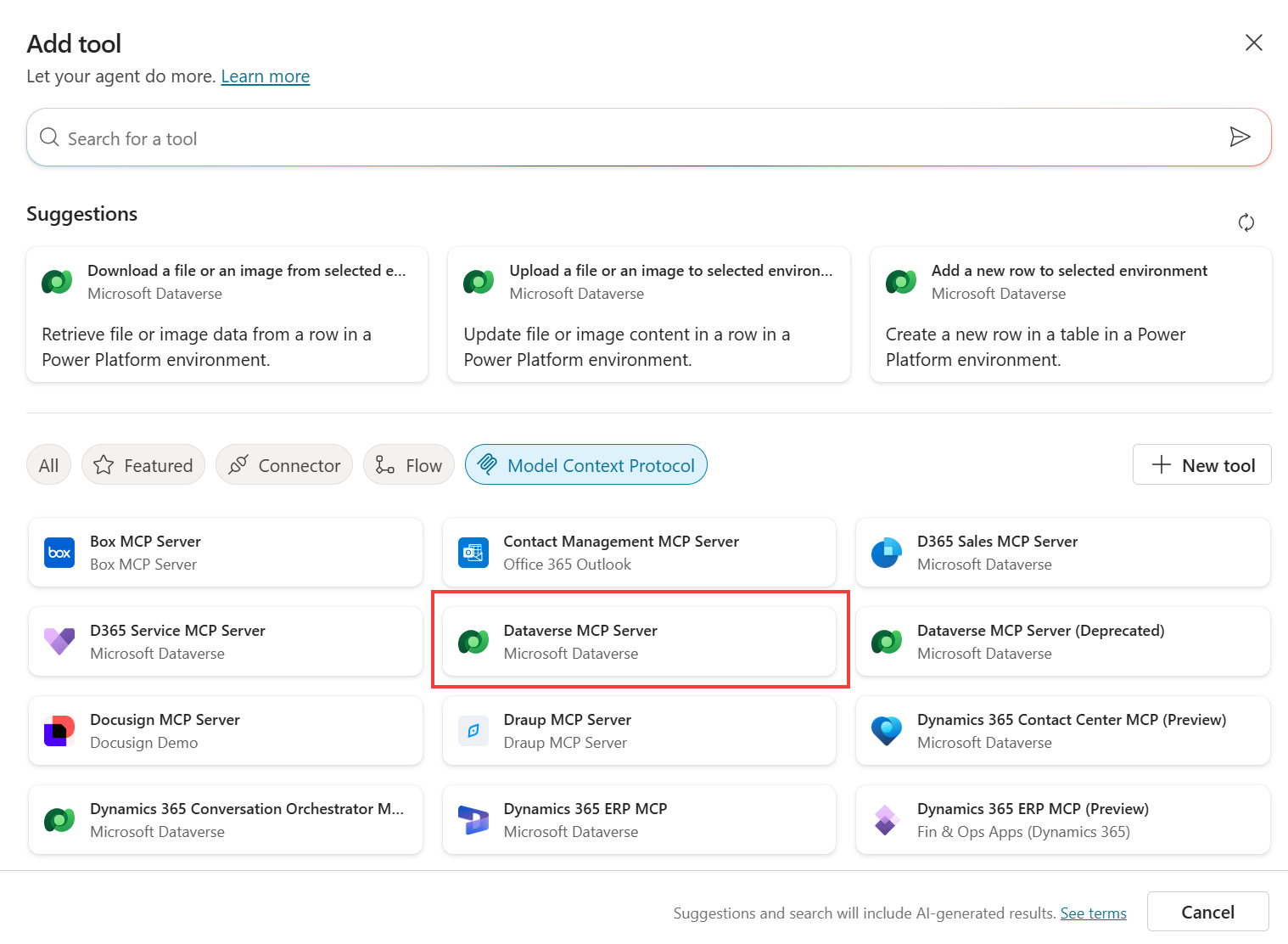
Task: Click the D365 Sales MCP Server icon
Action: click(886, 553)
